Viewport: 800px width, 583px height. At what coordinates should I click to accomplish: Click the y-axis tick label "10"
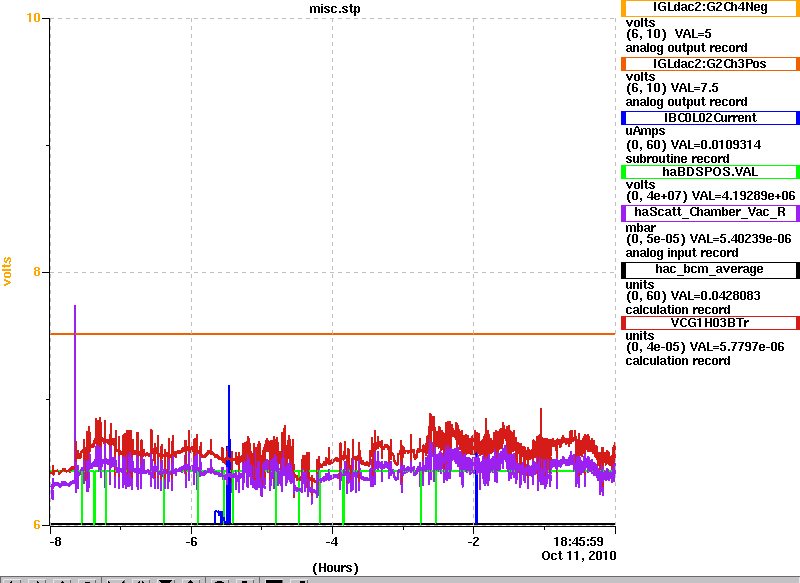click(x=33, y=18)
